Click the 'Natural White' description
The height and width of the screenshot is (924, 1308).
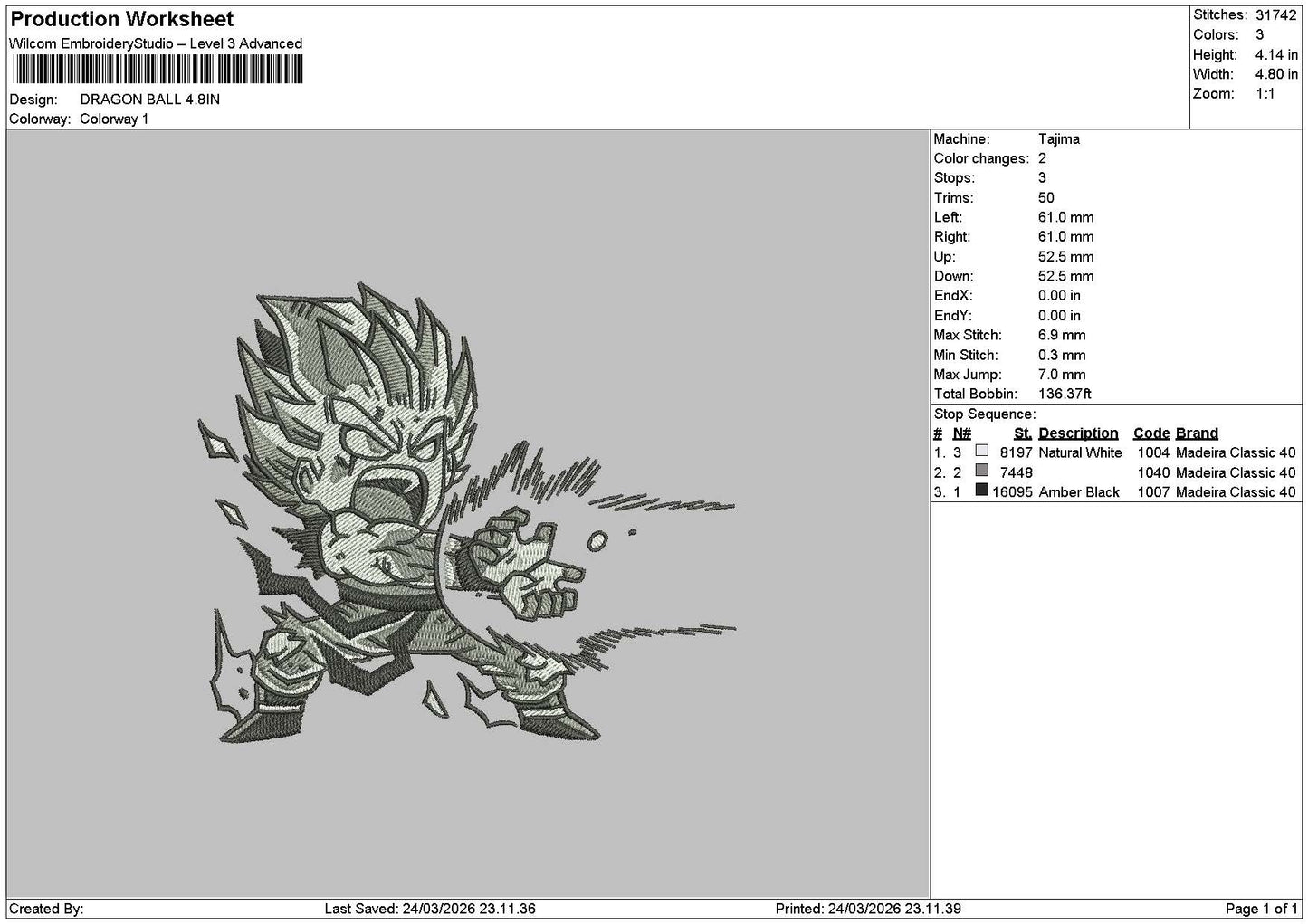1080,452
